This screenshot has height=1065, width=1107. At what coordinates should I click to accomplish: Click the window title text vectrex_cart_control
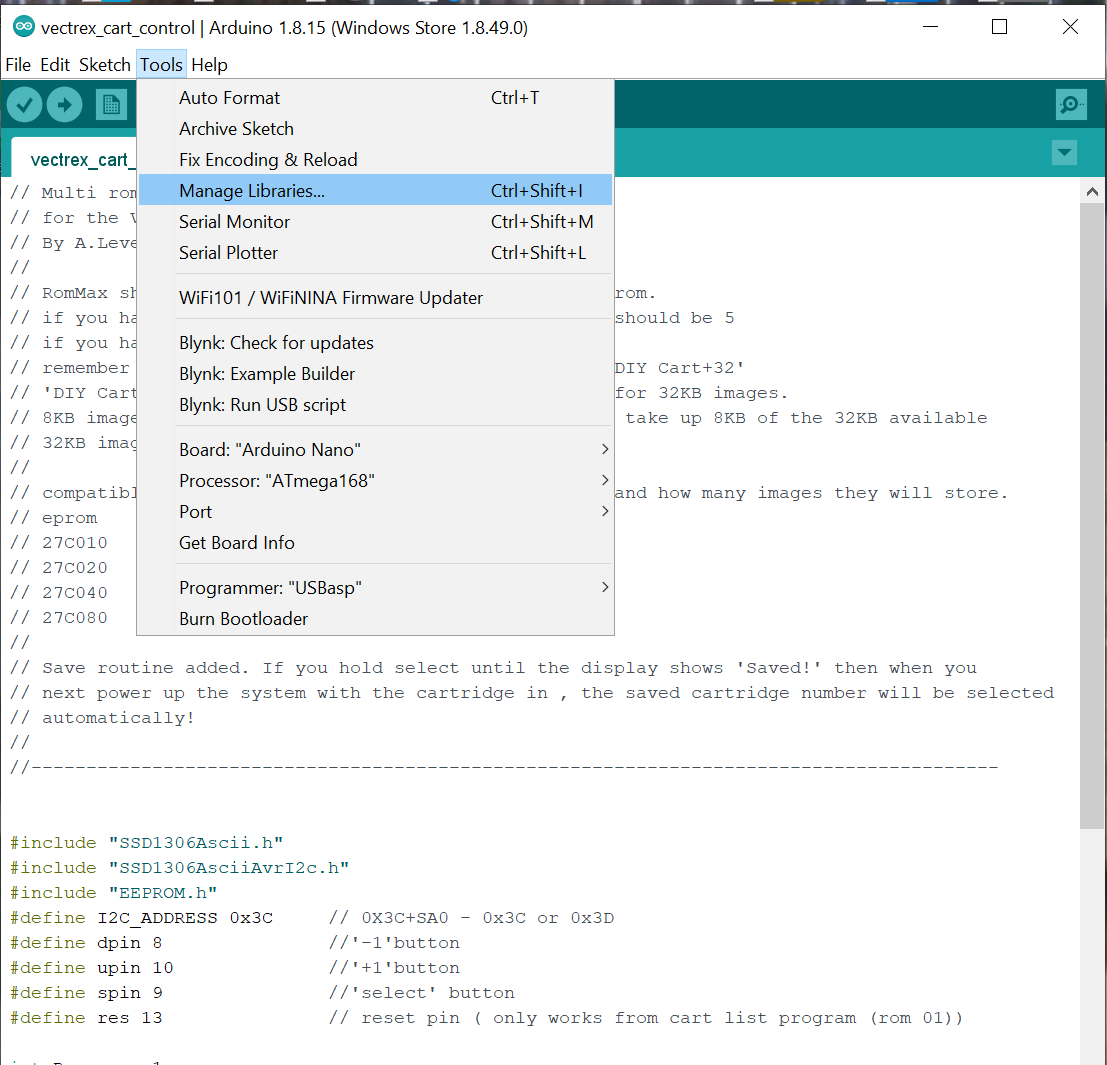118,28
